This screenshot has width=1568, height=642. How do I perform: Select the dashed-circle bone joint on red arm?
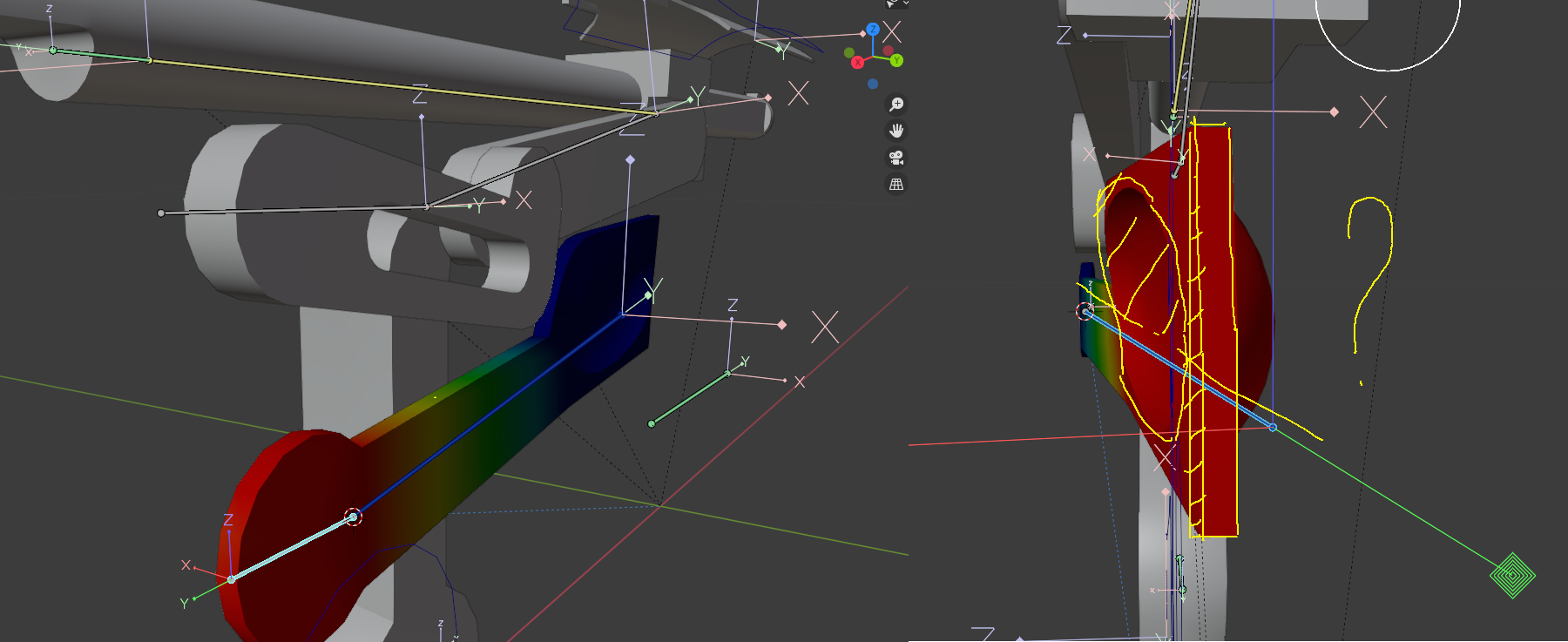pyautogui.click(x=353, y=517)
